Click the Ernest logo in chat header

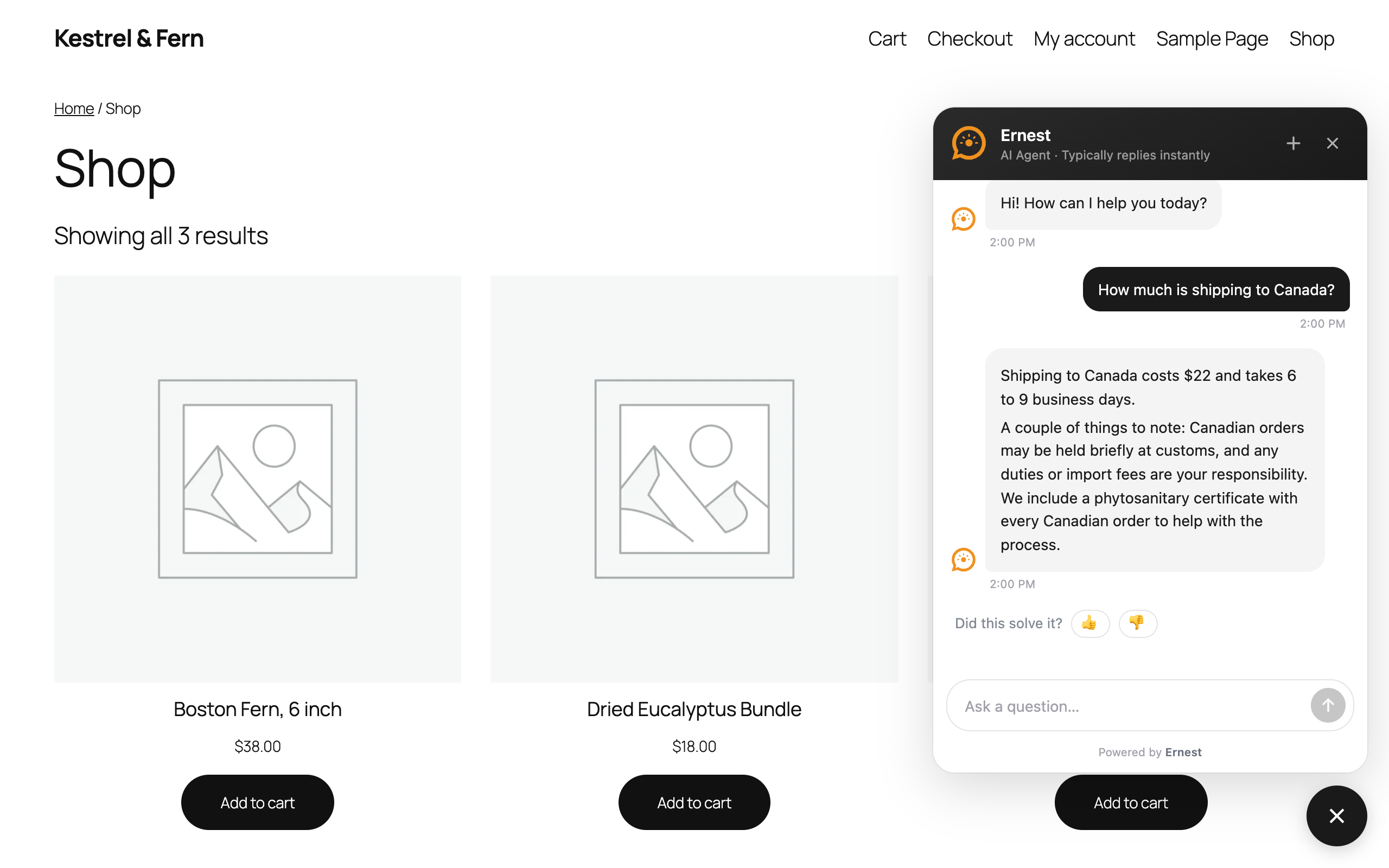tap(969, 144)
